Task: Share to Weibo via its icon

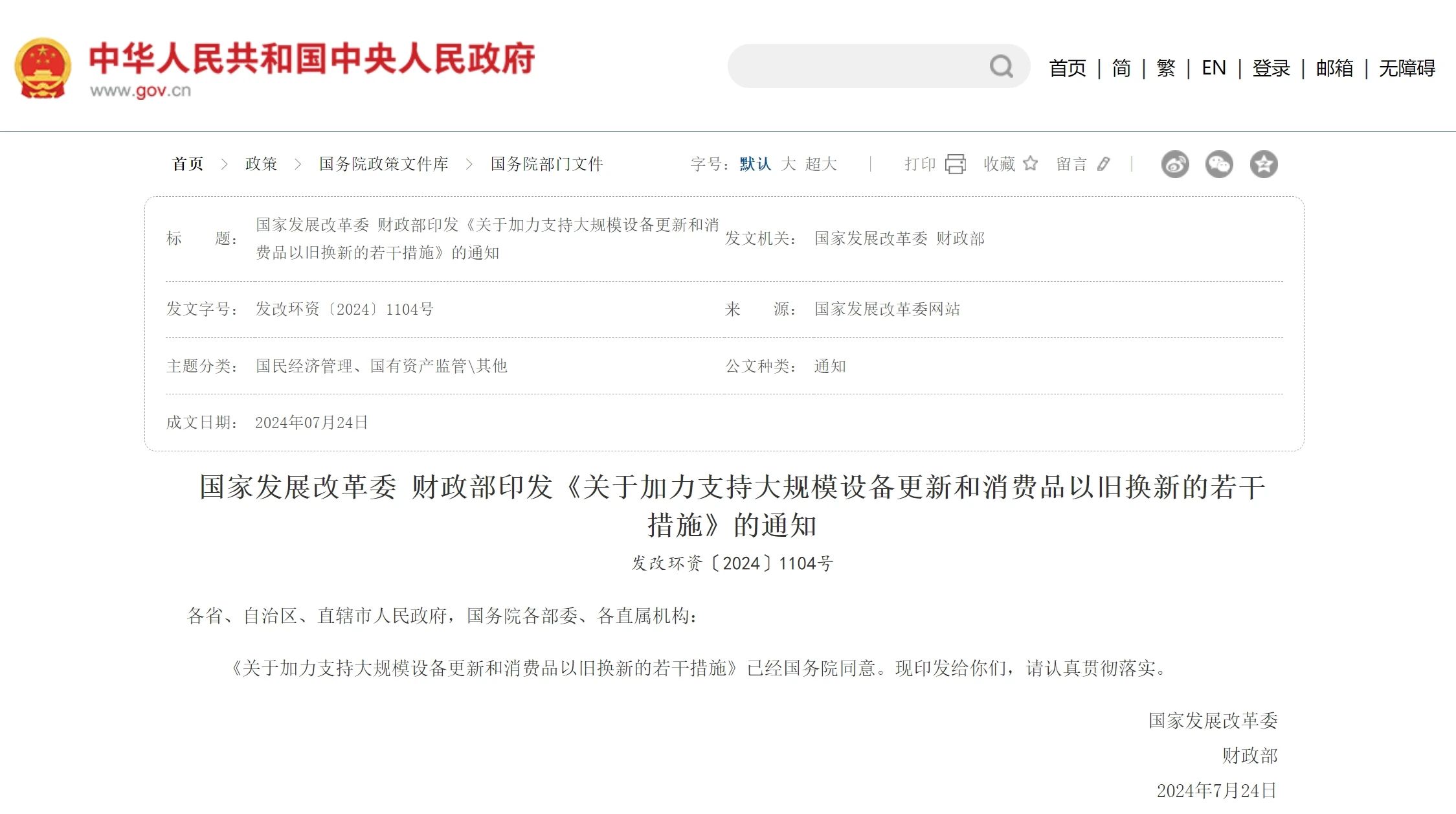Action: pos(1174,164)
